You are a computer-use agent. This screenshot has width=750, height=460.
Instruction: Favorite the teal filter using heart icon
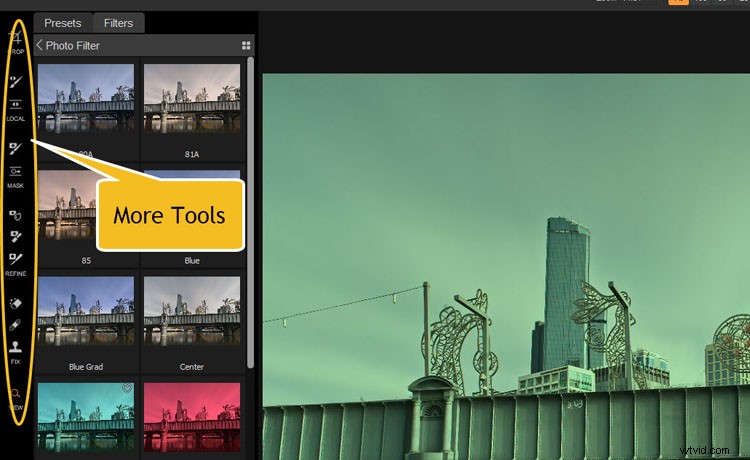pyautogui.click(x=127, y=388)
